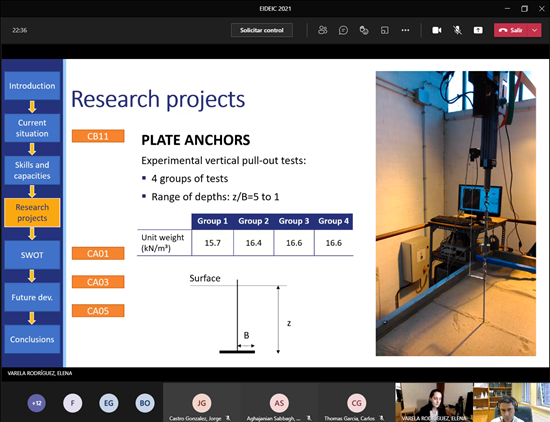
Task: Click the Group 3 table header
Action: click(x=294, y=221)
